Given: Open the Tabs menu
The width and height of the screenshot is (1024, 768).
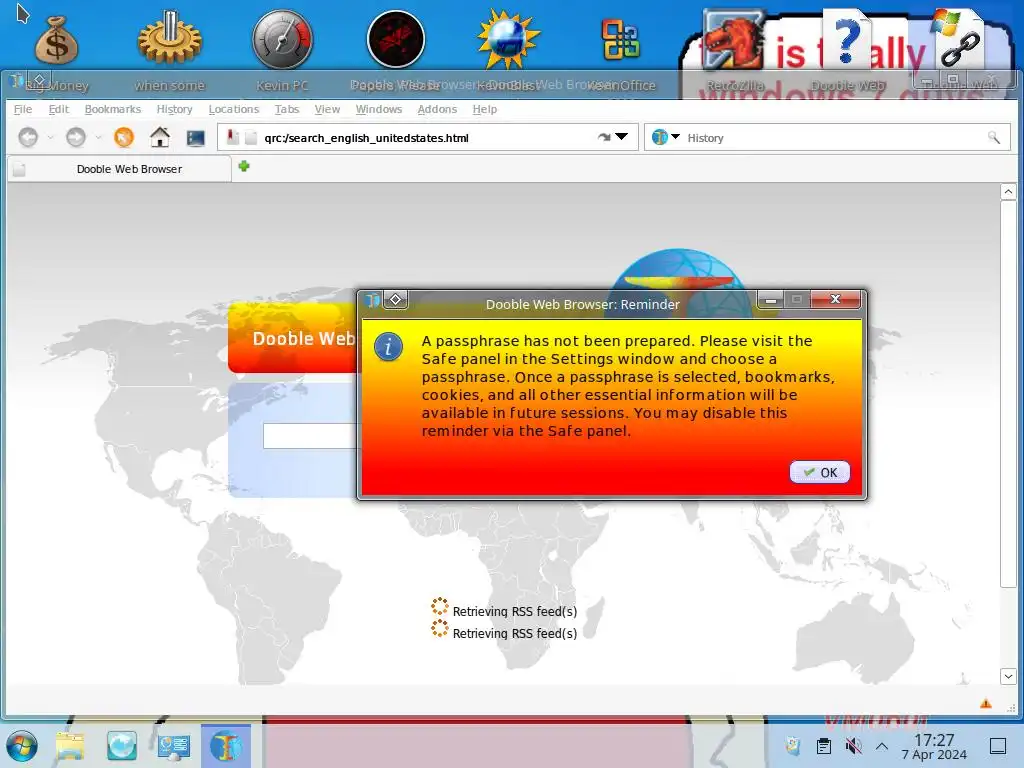Looking at the screenshot, I should tap(286, 109).
